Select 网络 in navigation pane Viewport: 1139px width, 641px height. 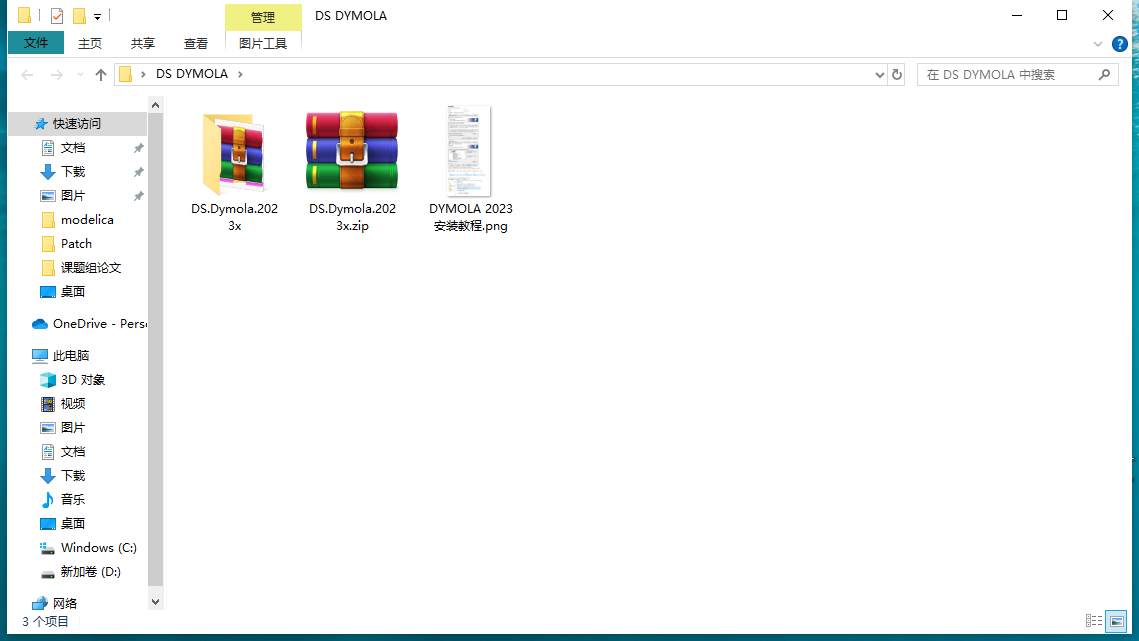pyautogui.click(x=65, y=603)
